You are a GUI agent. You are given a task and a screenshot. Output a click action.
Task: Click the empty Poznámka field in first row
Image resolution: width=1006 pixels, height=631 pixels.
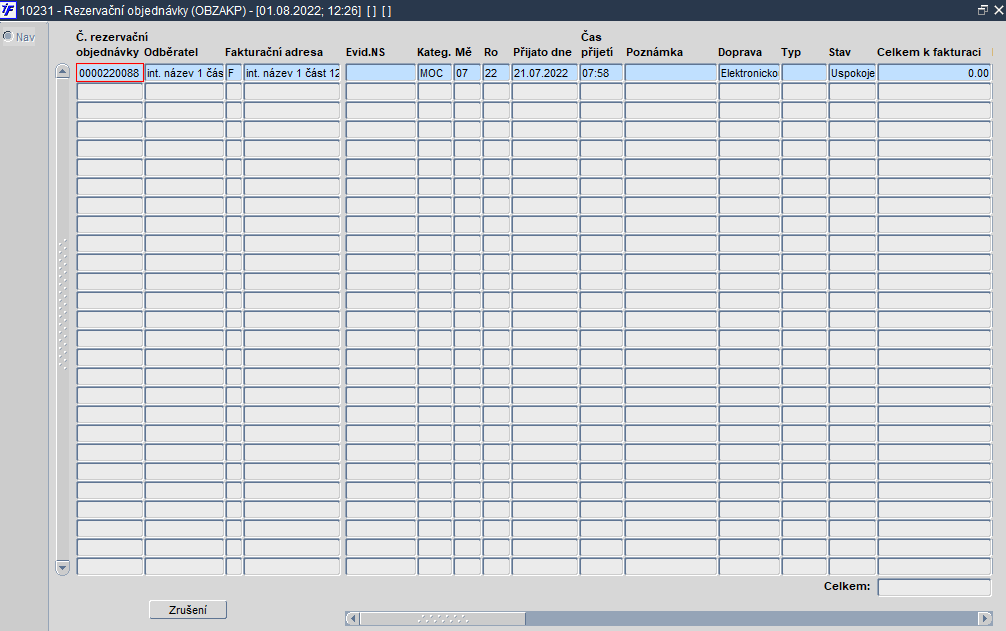671,73
